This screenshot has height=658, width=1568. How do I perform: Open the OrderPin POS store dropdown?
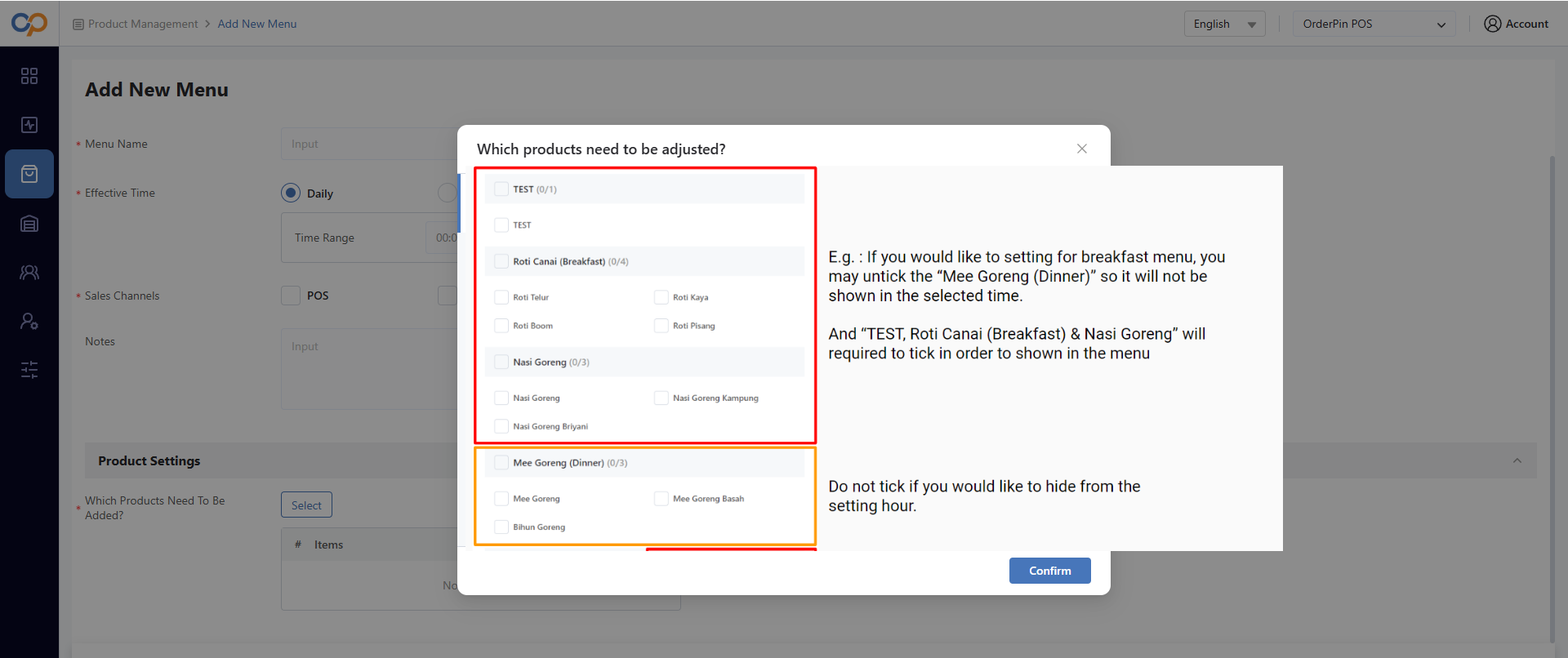click(x=1374, y=24)
